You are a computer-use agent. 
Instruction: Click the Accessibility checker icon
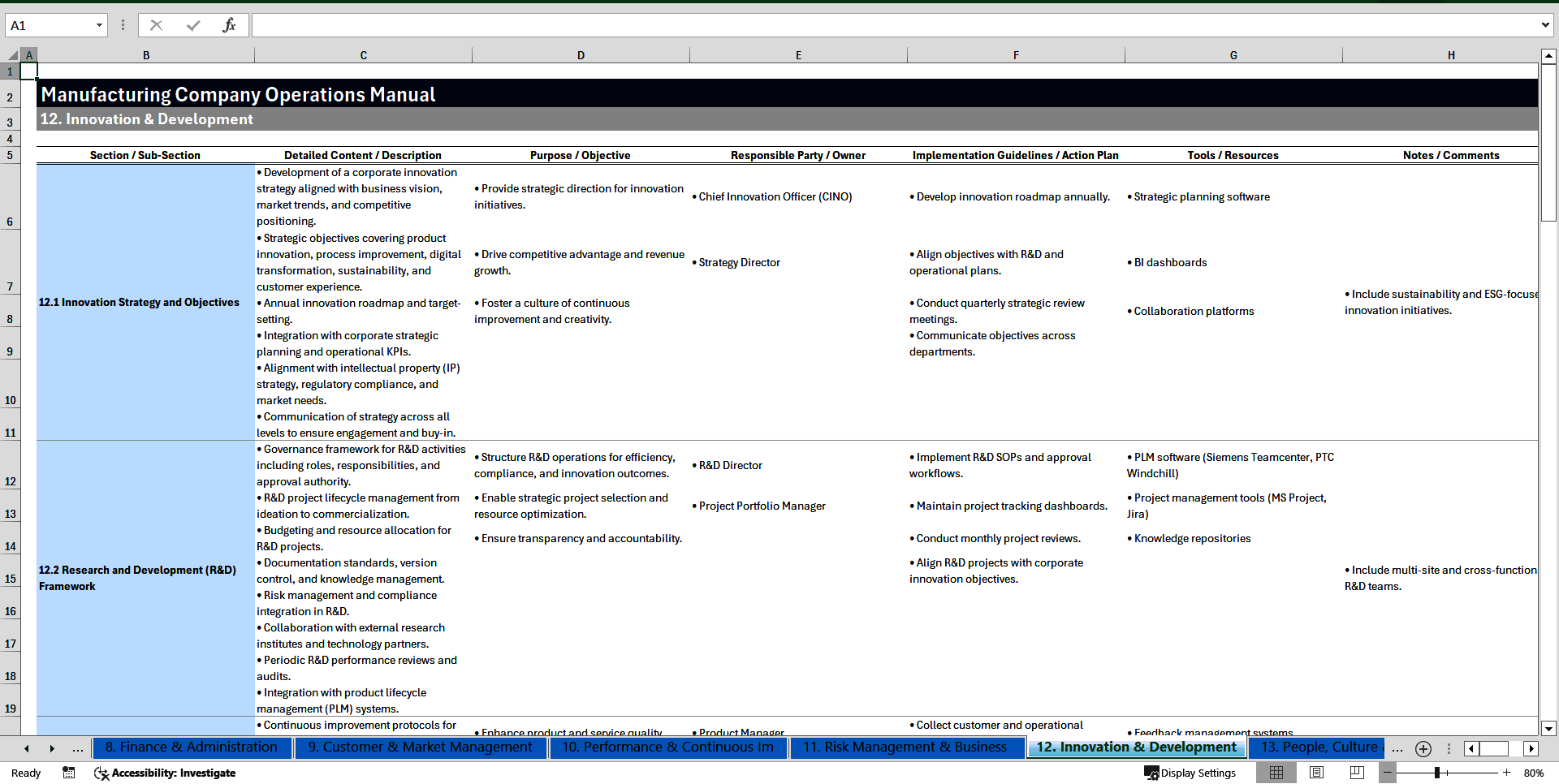click(101, 773)
